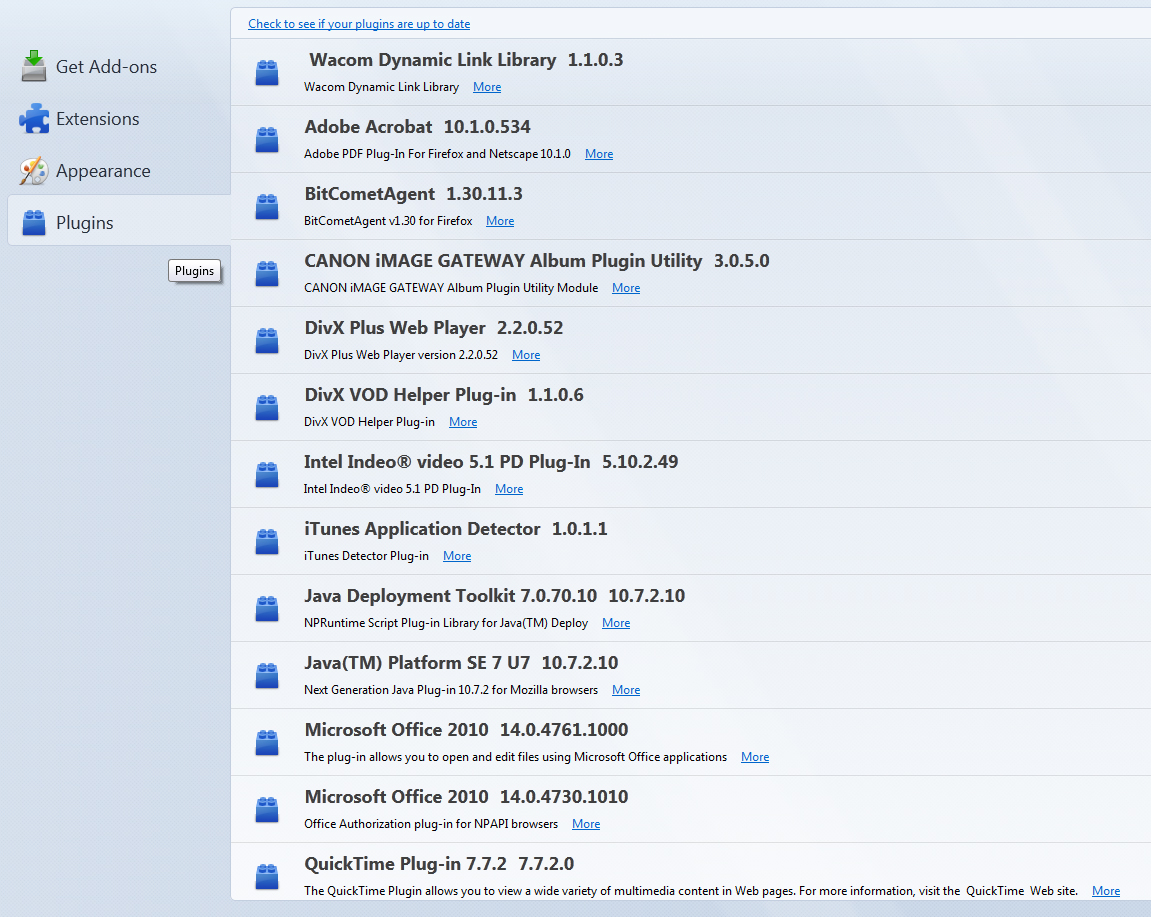1151x917 pixels.
Task: Click the Wacom Dynamic Link Library plugin icon
Action: (266, 73)
